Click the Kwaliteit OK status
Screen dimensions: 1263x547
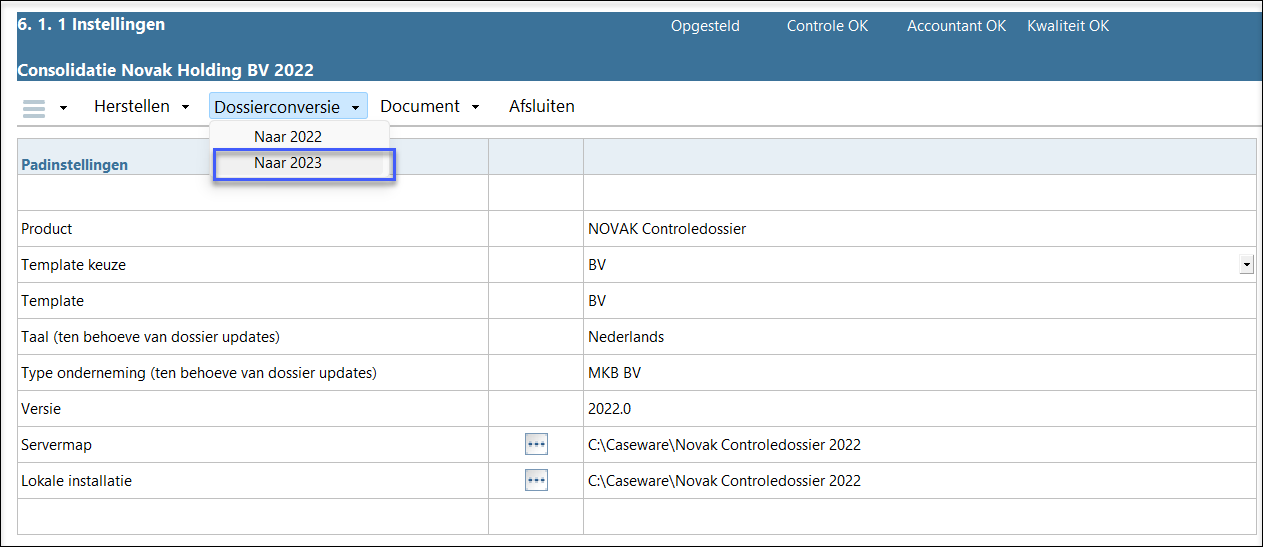[1068, 26]
